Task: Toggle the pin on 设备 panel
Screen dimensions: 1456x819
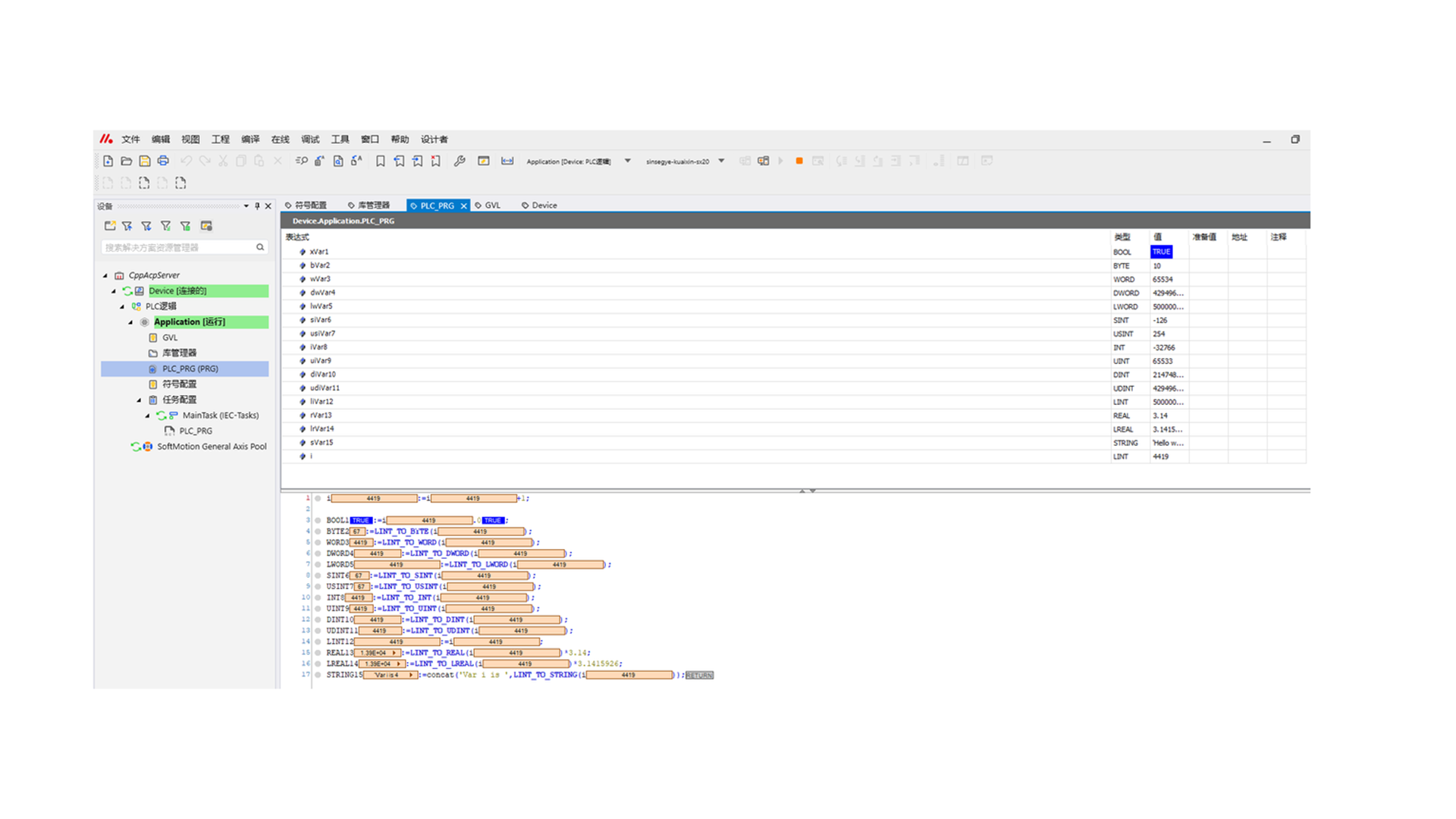Action: tap(257, 206)
